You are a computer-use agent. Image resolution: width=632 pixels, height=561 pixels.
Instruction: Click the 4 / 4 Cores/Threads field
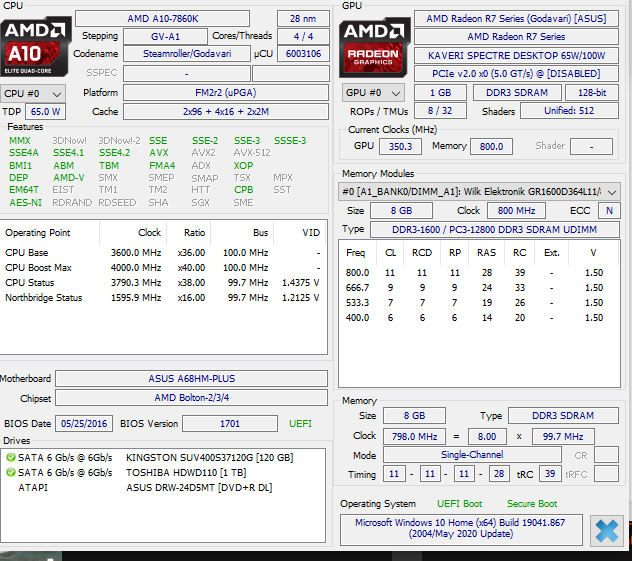[x=303, y=37]
